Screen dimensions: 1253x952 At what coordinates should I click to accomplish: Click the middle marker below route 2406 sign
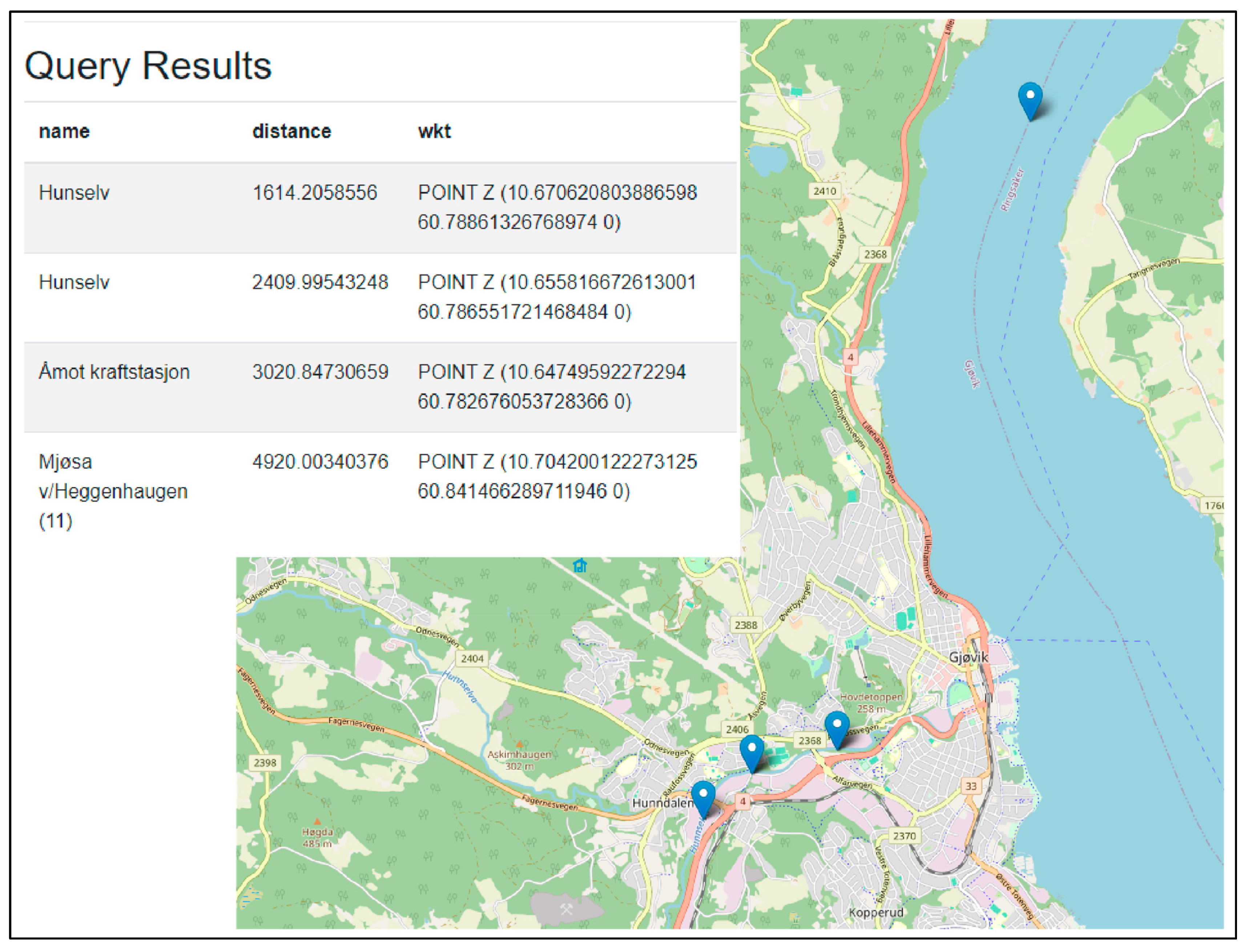752,752
